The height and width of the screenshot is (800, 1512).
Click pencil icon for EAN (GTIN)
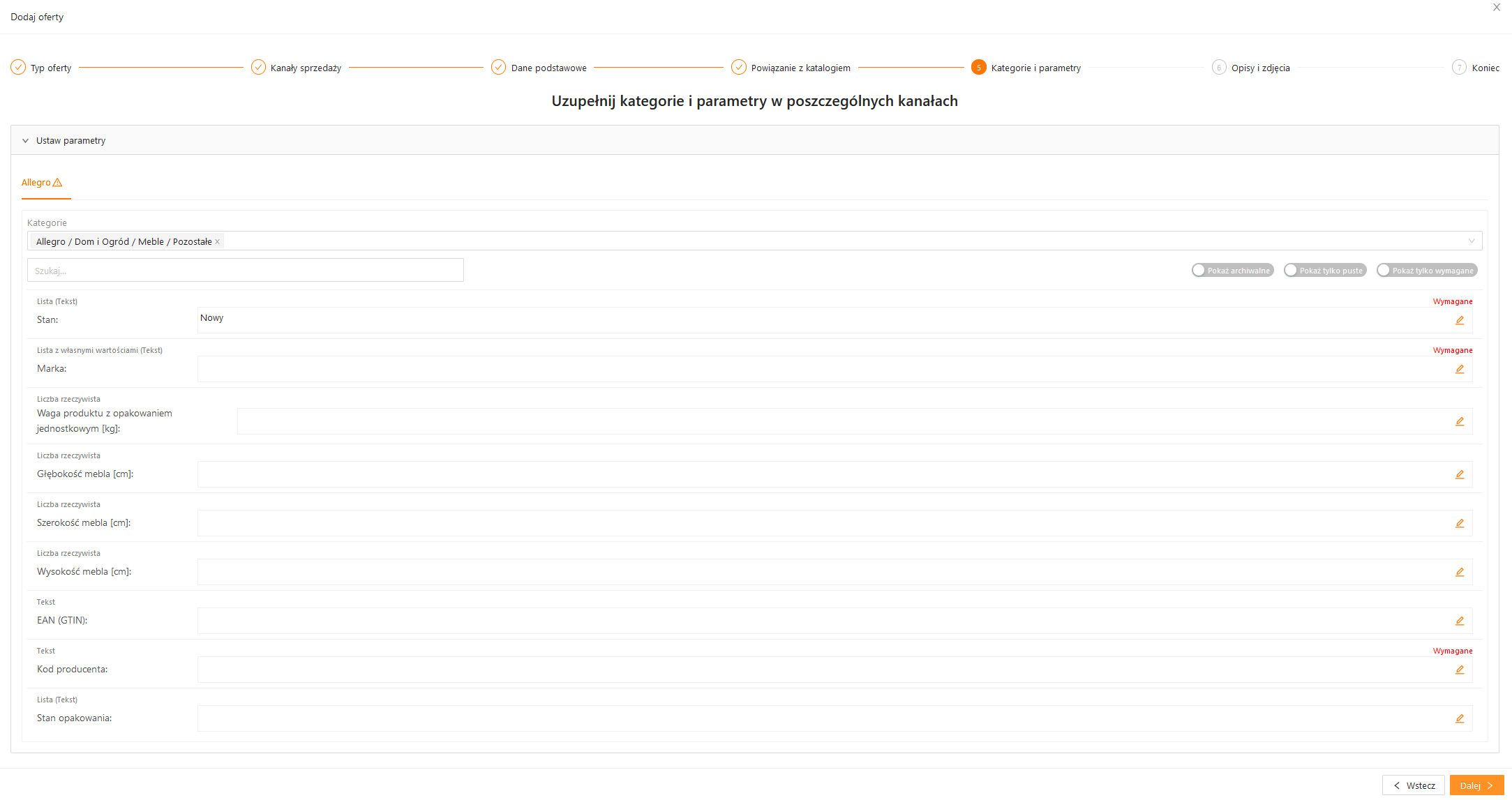pos(1459,621)
